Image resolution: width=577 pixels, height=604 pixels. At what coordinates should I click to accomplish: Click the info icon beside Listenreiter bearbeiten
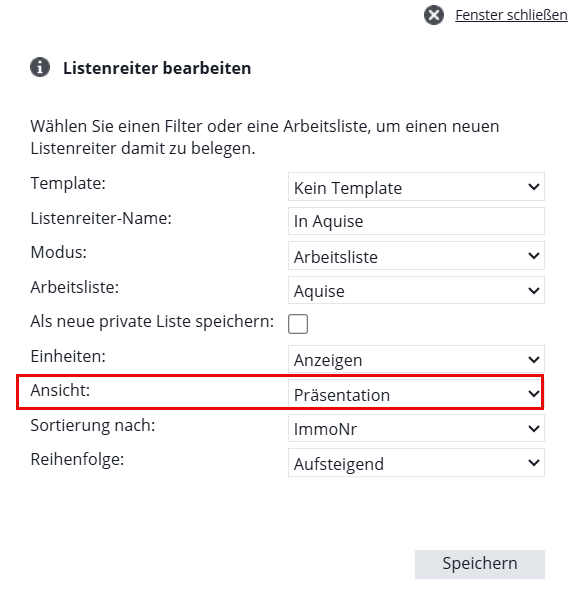[x=40, y=67]
